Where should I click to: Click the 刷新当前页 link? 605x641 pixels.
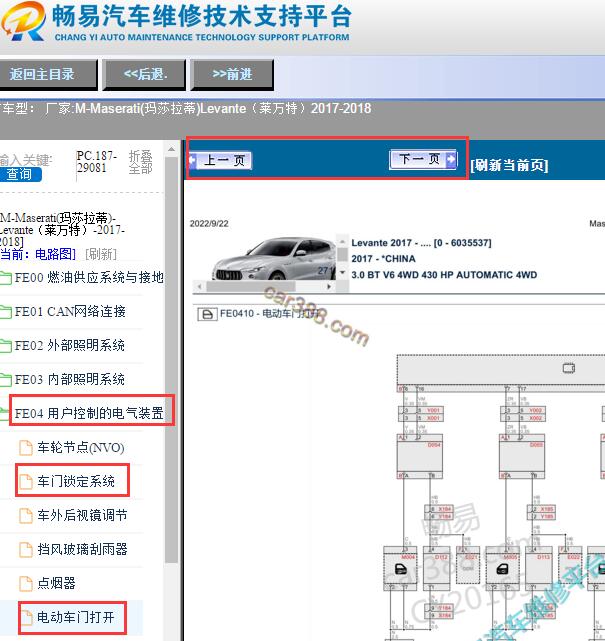(509, 165)
